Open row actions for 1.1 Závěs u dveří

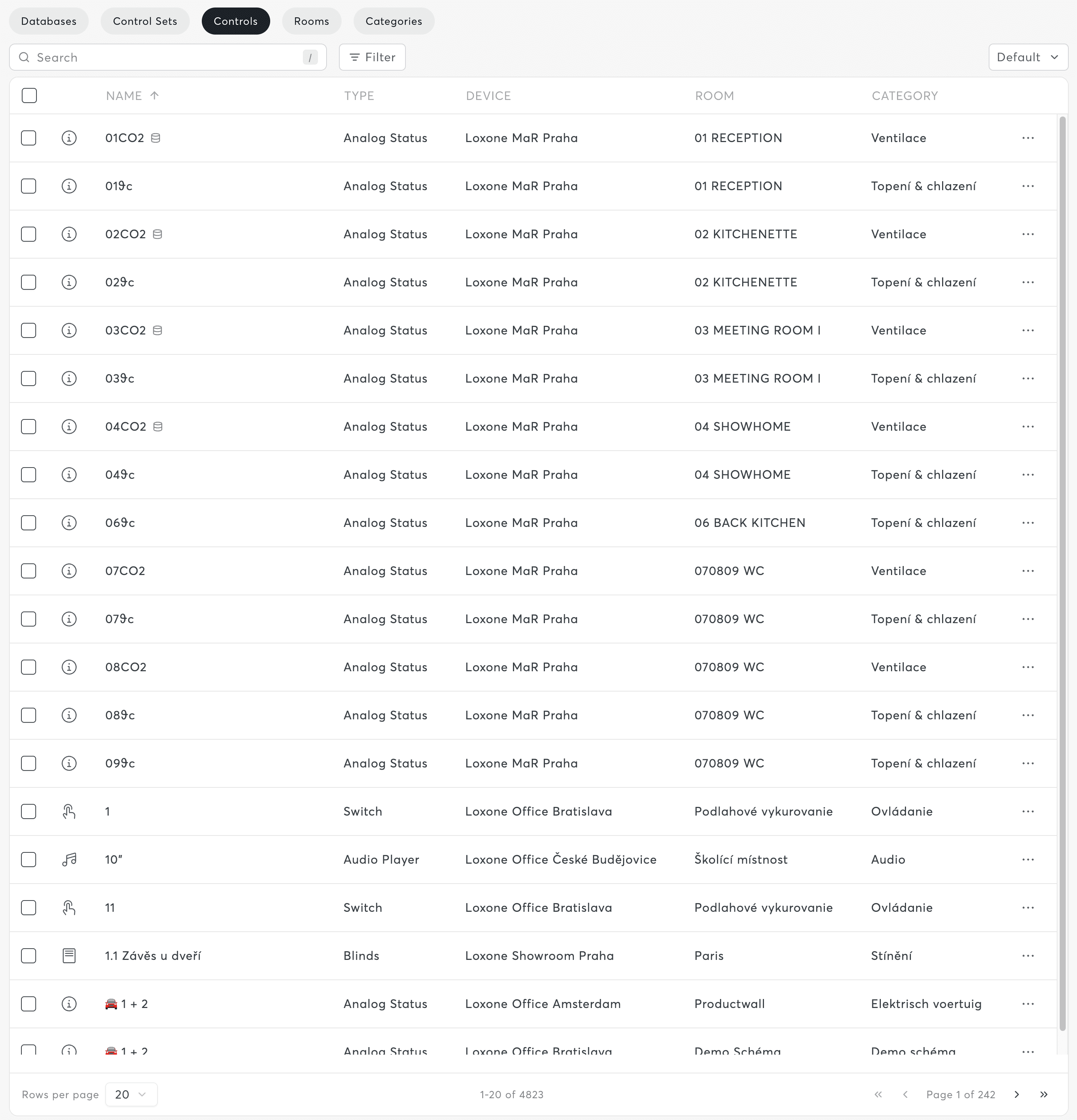pyautogui.click(x=1028, y=955)
